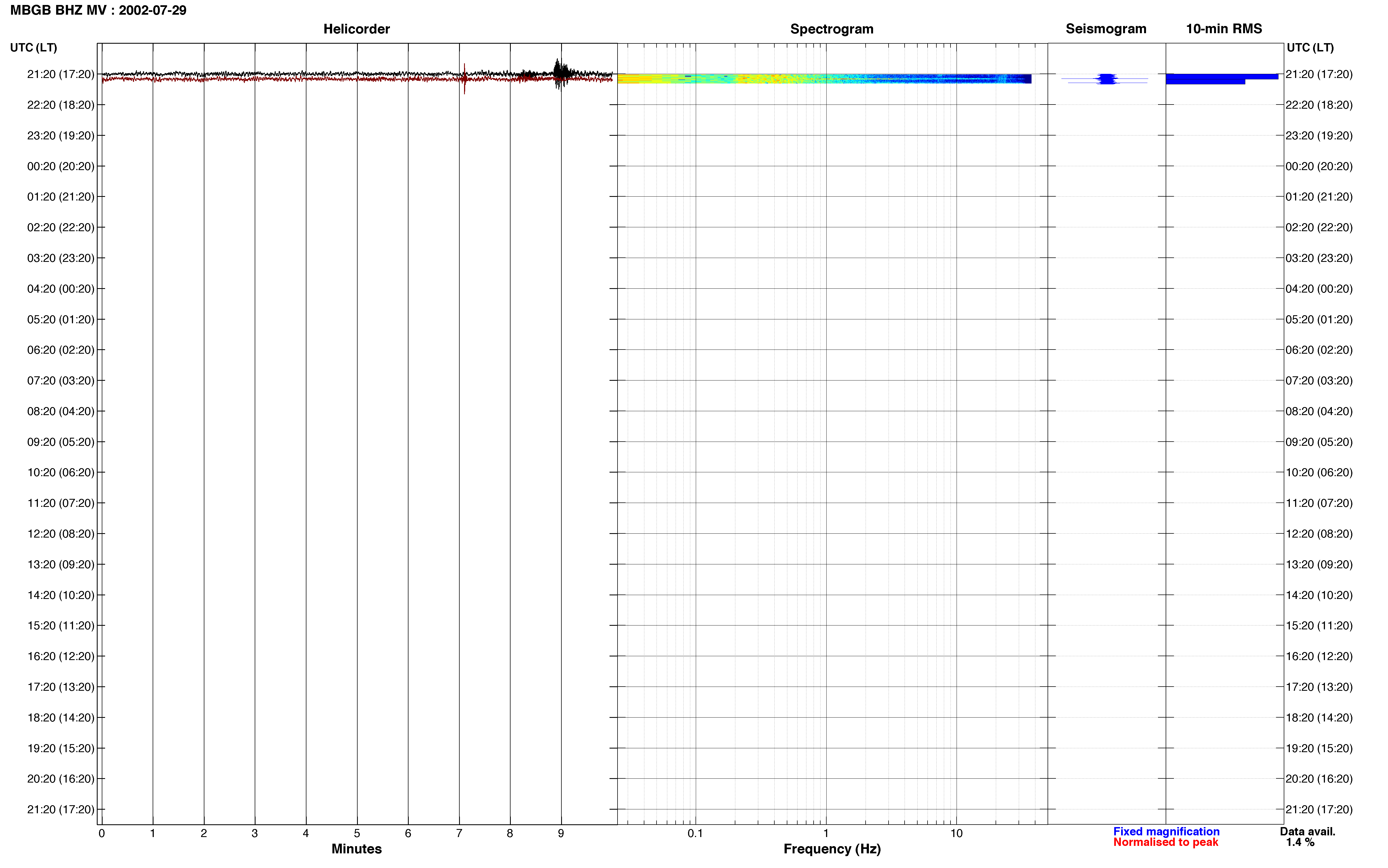Click the 0.1 tick on the frequency axis
Viewport: 1388px width, 868px height.
pos(695,833)
